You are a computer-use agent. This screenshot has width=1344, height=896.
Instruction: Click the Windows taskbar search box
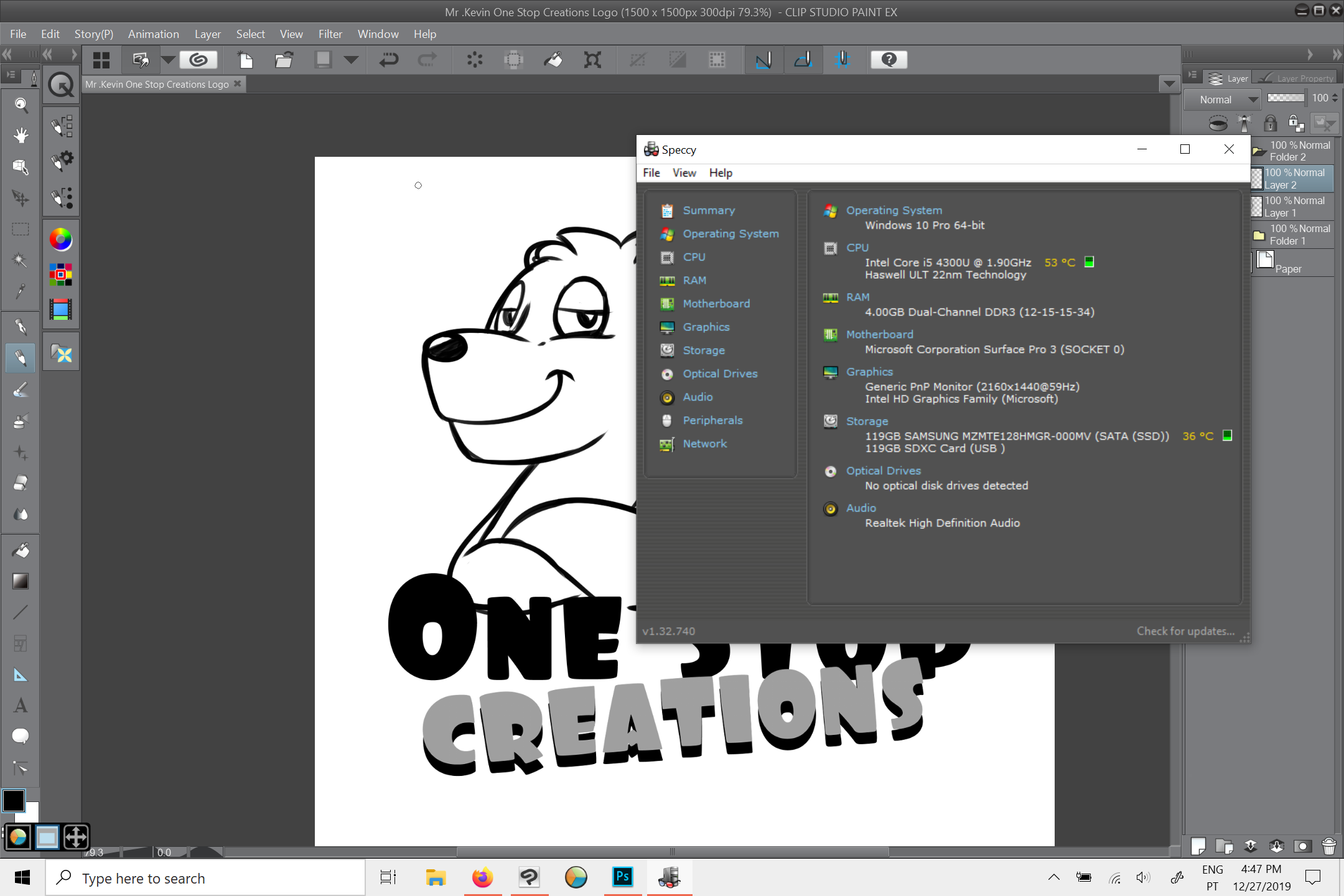pyautogui.click(x=205, y=878)
